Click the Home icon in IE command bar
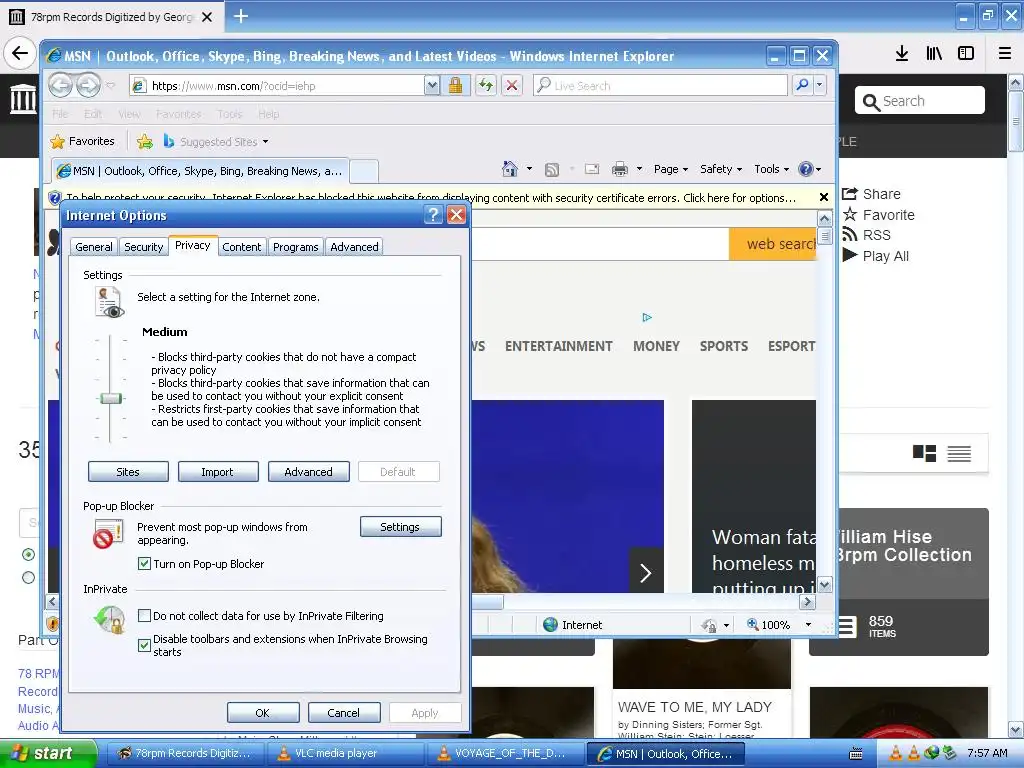The width and height of the screenshot is (1024, 768). (x=509, y=169)
